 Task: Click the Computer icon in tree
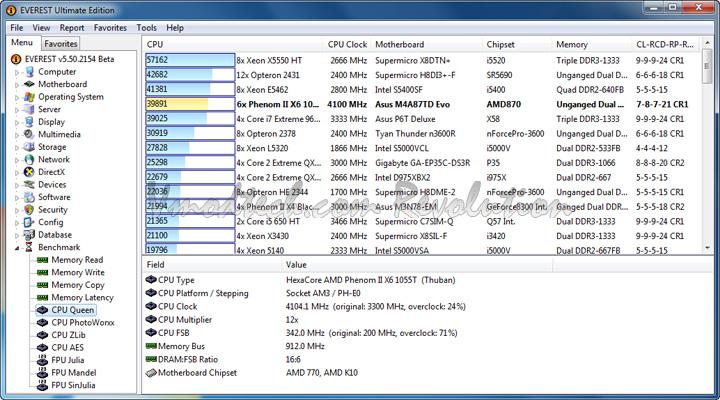pyautogui.click(x=29, y=72)
